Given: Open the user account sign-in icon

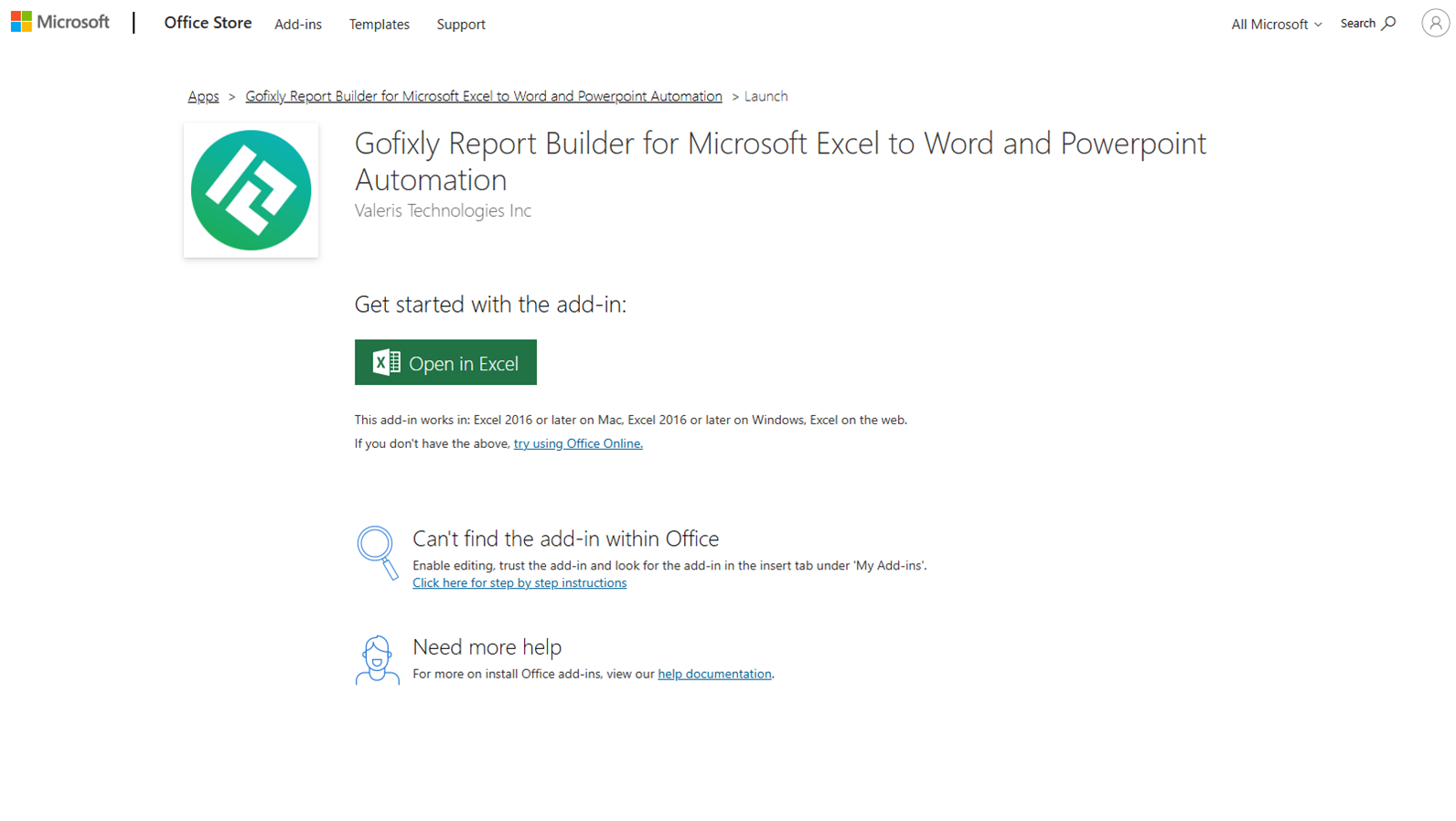Looking at the screenshot, I should tap(1434, 23).
